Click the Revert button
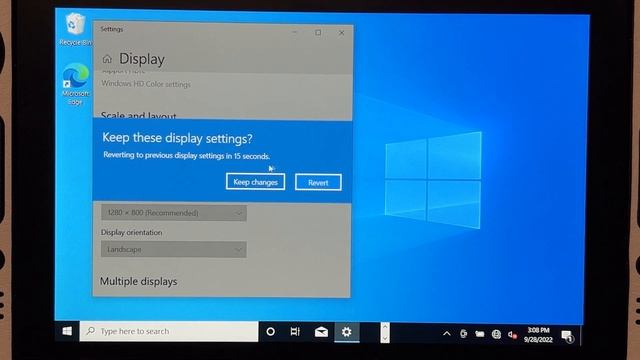 point(318,182)
